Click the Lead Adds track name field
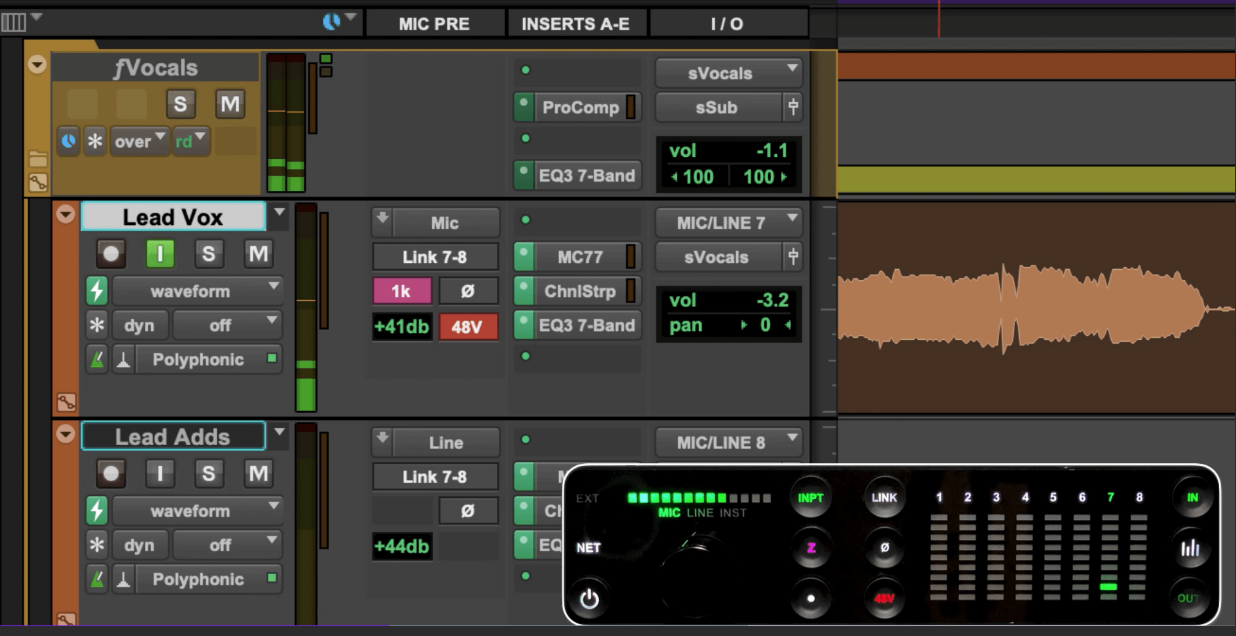Screen dimensions: 1236x636 [173, 437]
